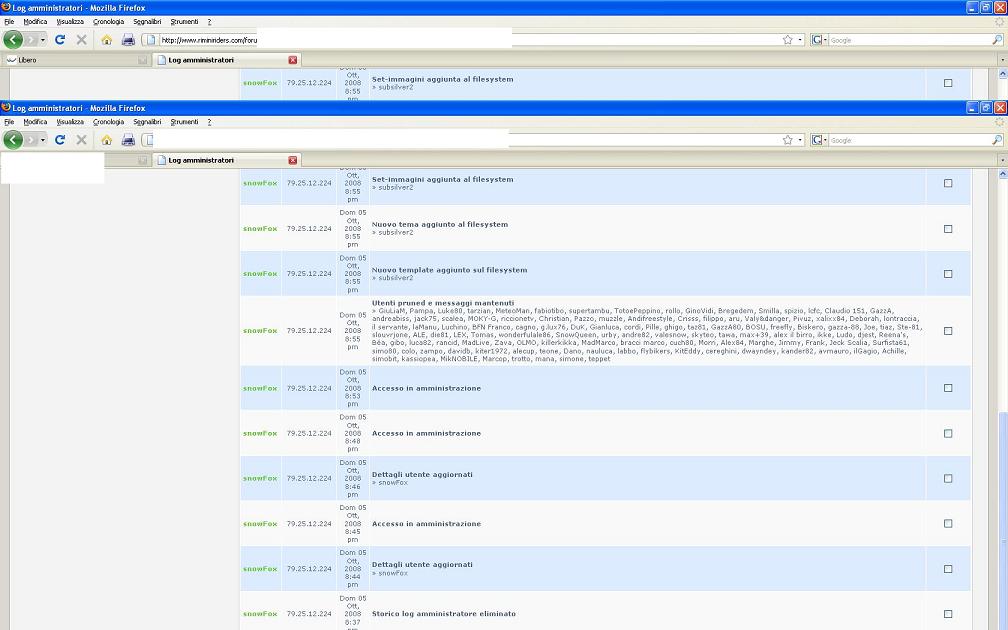This screenshot has height=630, width=1008.
Task: Click the search magnifier in the lower window
Action: point(996,140)
